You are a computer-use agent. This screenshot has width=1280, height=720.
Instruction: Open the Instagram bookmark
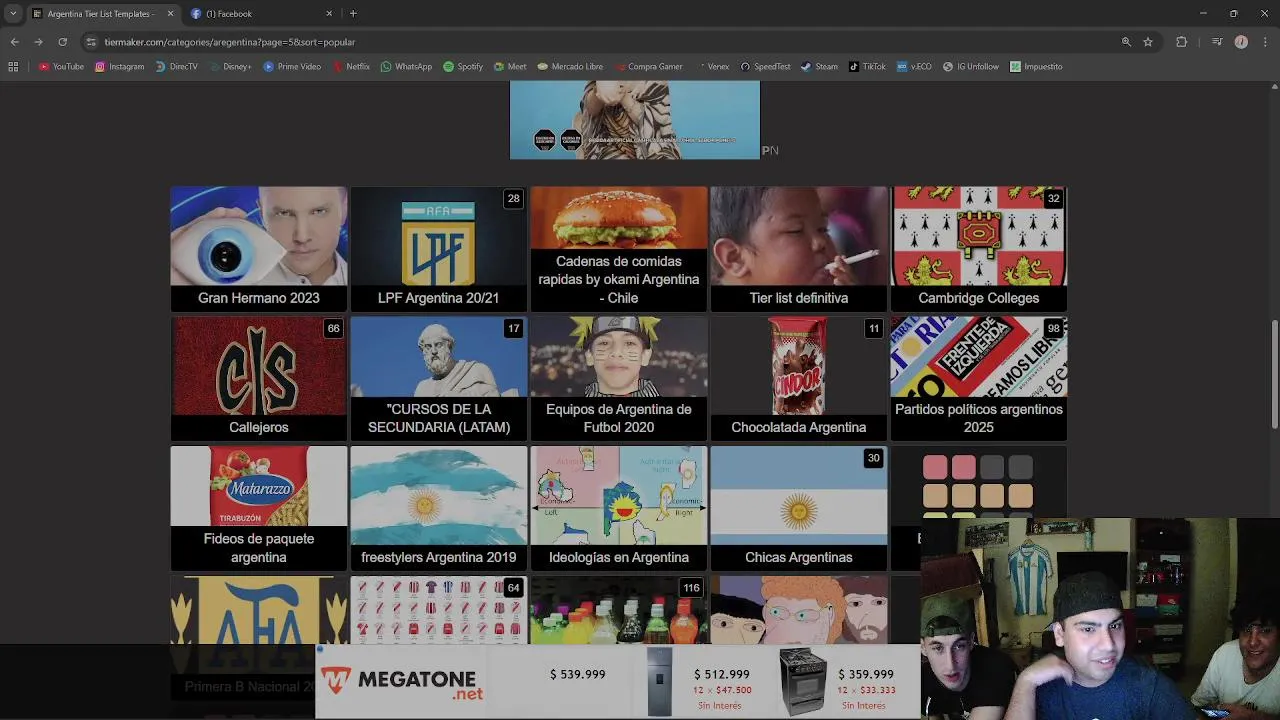tap(119, 67)
